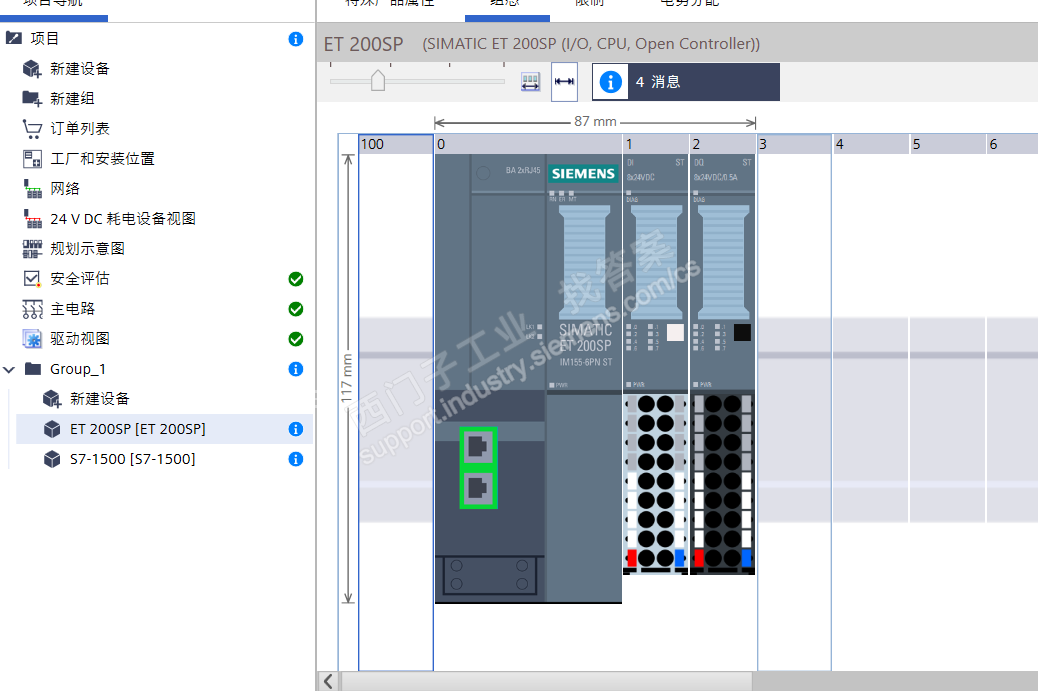This screenshot has height=691, width=1038.
Task: Collapse the Group_1 tree node
Action: click(x=9, y=369)
